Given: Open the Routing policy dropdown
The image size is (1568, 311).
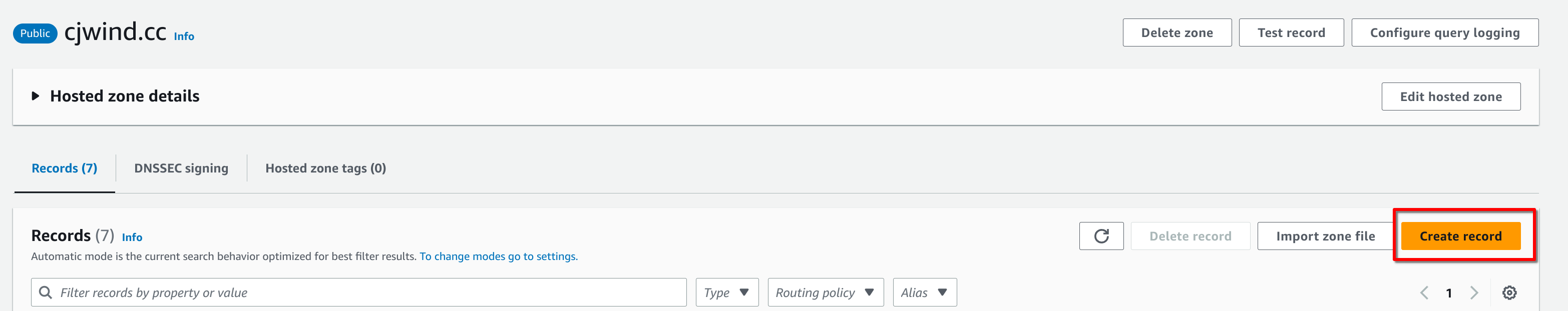Looking at the screenshot, I should (x=826, y=292).
